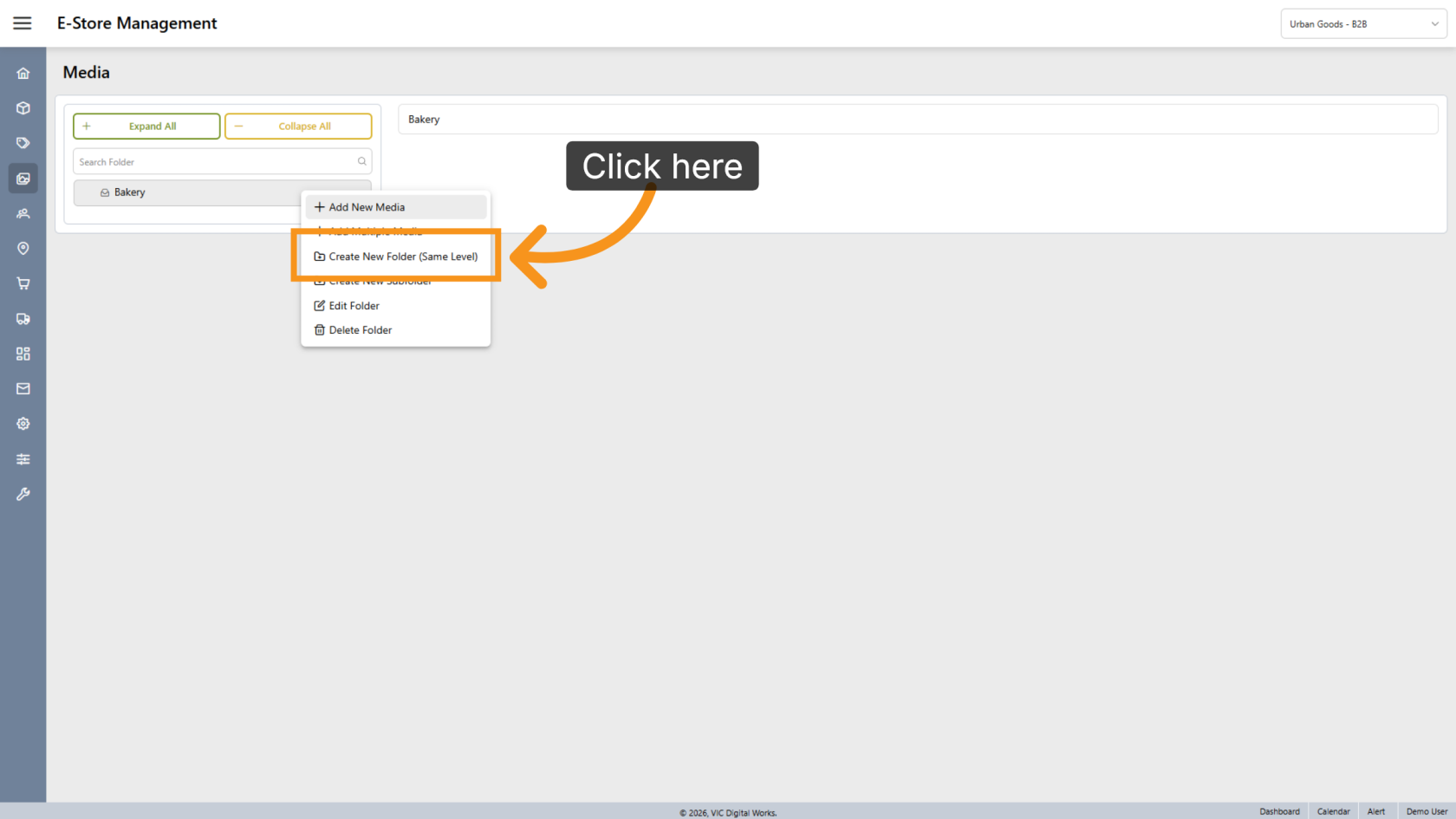Click the Expand All button
Image resolution: width=1456 pixels, height=819 pixels.
pyautogui.click(x=146, y=127)
